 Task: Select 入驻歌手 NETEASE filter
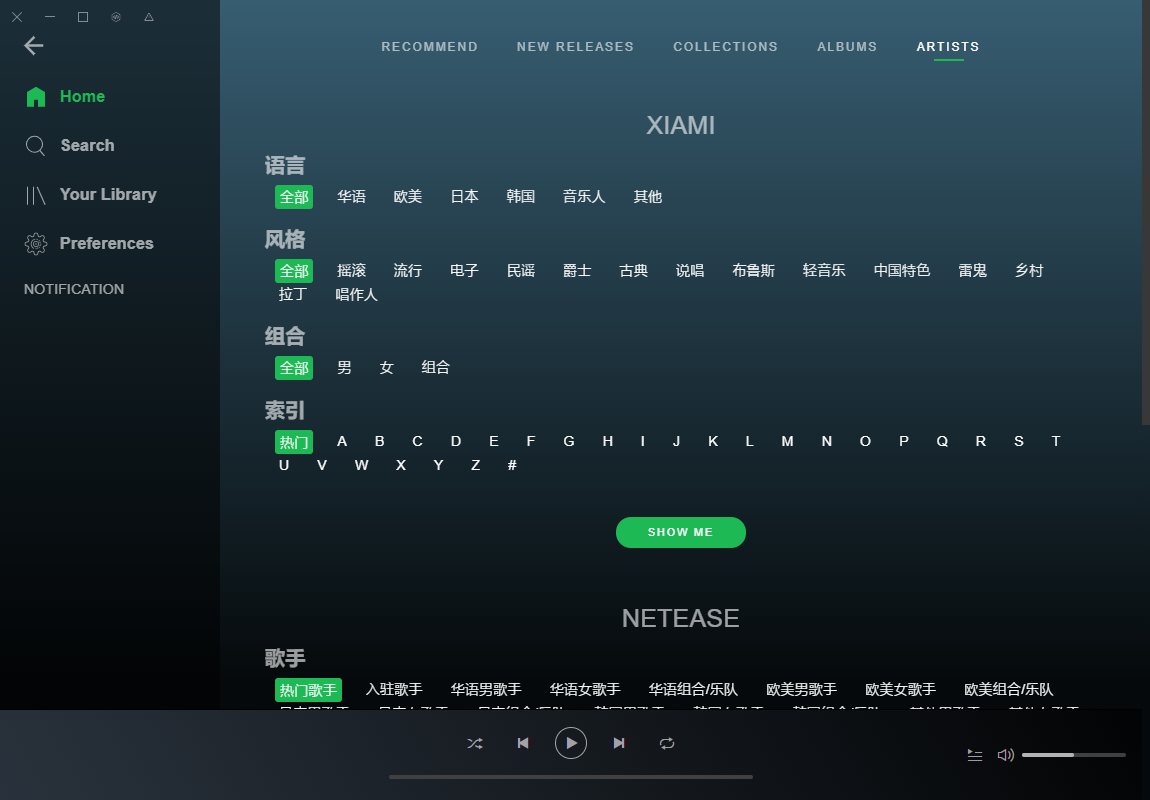(x=394, y=690)
